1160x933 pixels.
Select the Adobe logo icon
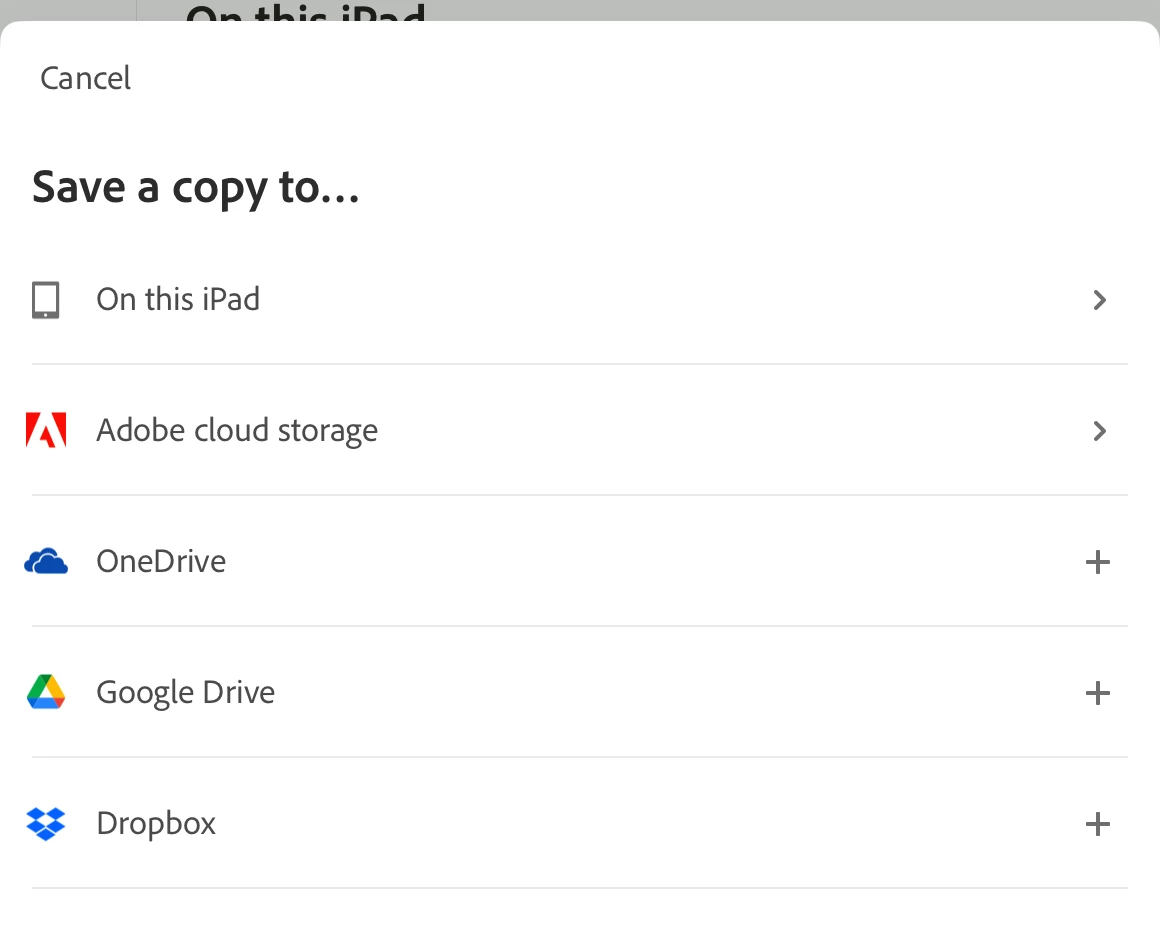[46, 430]
